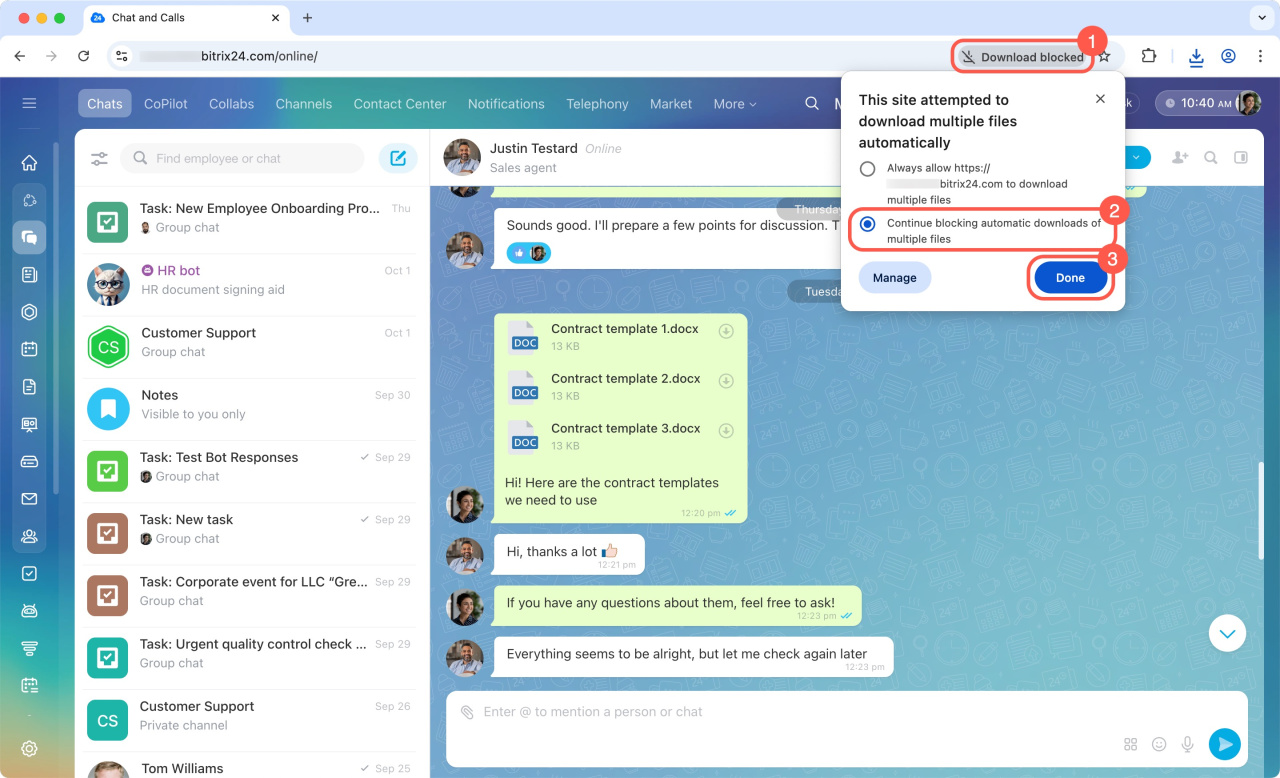The width and height of the screenshot is (1280, 778).
Task: Select Always allow downloads radio option
Action: pos(868,169)
